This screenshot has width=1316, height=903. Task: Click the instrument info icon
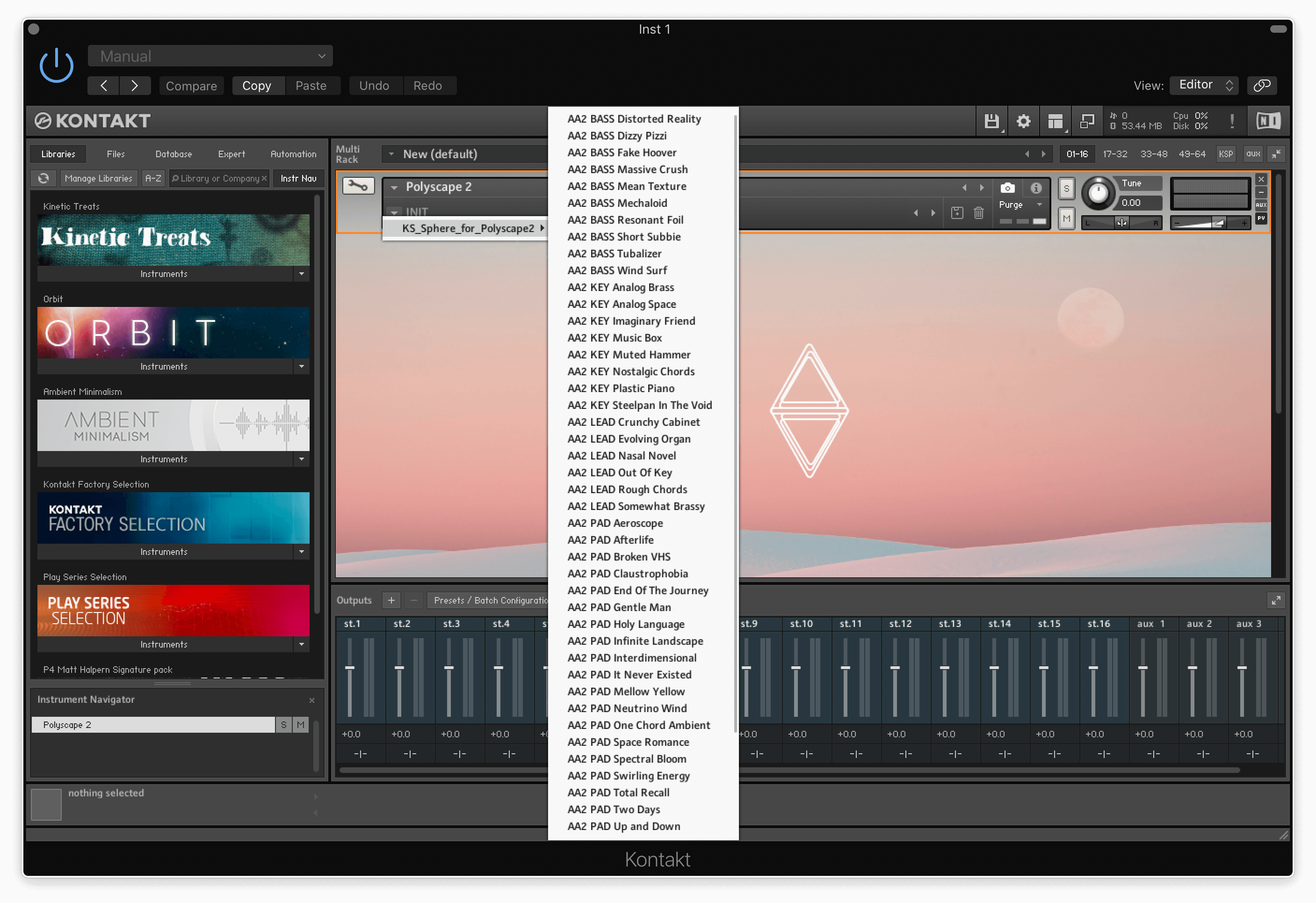(x=1036, y=188)
